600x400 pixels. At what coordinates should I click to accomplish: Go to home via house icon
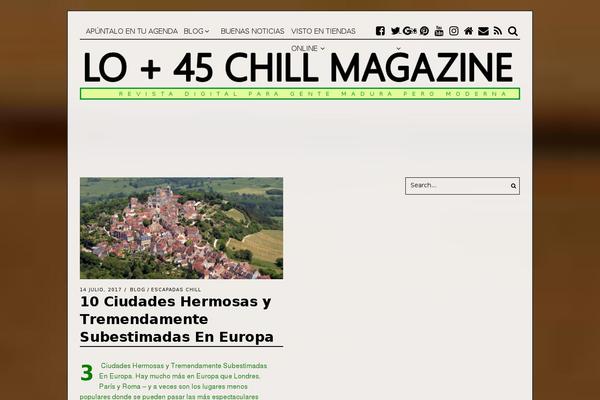coord(468,31)
